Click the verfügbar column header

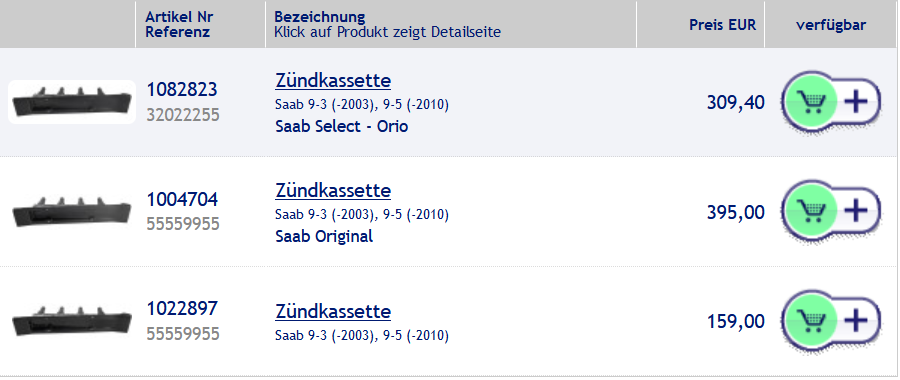point(831,25)
